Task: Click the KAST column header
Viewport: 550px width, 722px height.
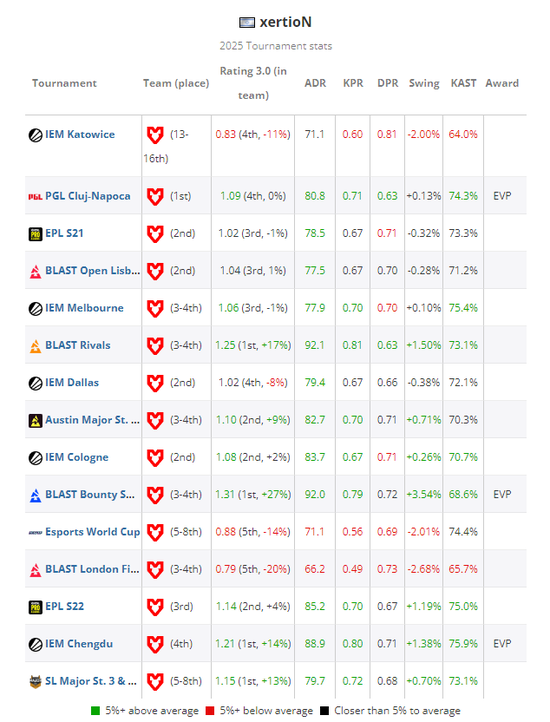Action: coord(463,83)
